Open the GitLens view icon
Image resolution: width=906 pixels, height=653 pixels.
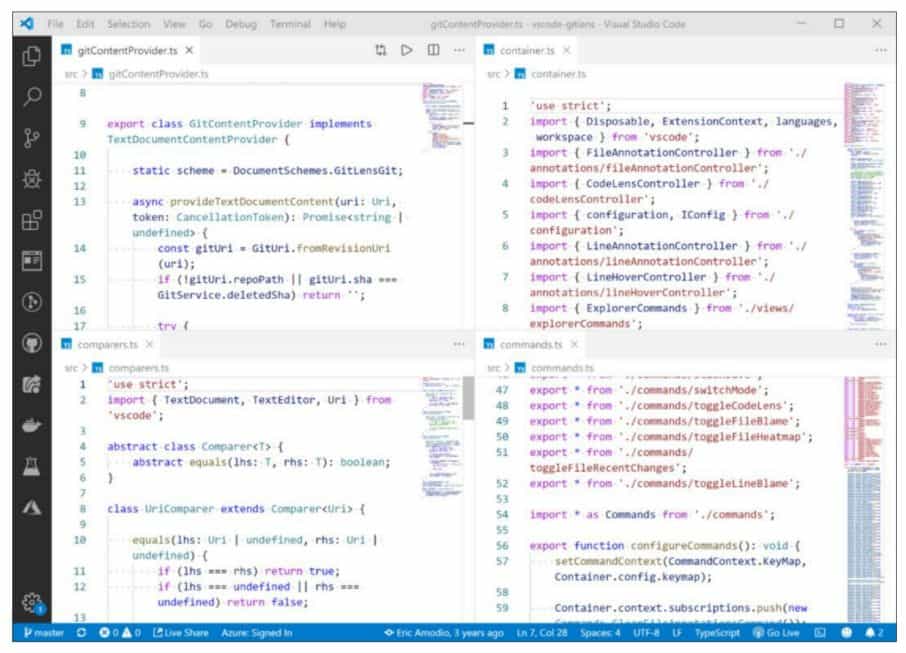32,302
